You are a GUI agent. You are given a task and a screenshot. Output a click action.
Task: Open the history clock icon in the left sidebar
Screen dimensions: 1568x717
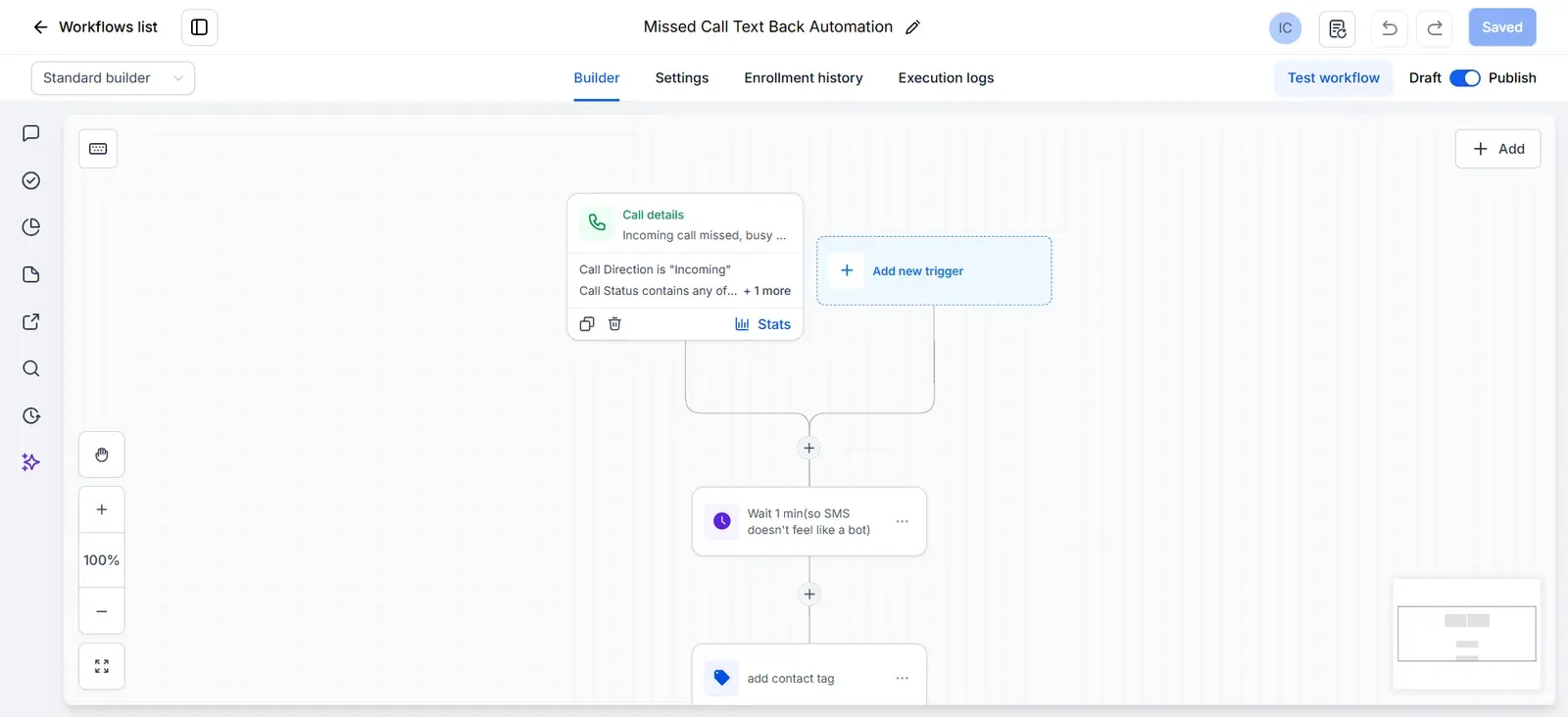click(x=31, y=415)
